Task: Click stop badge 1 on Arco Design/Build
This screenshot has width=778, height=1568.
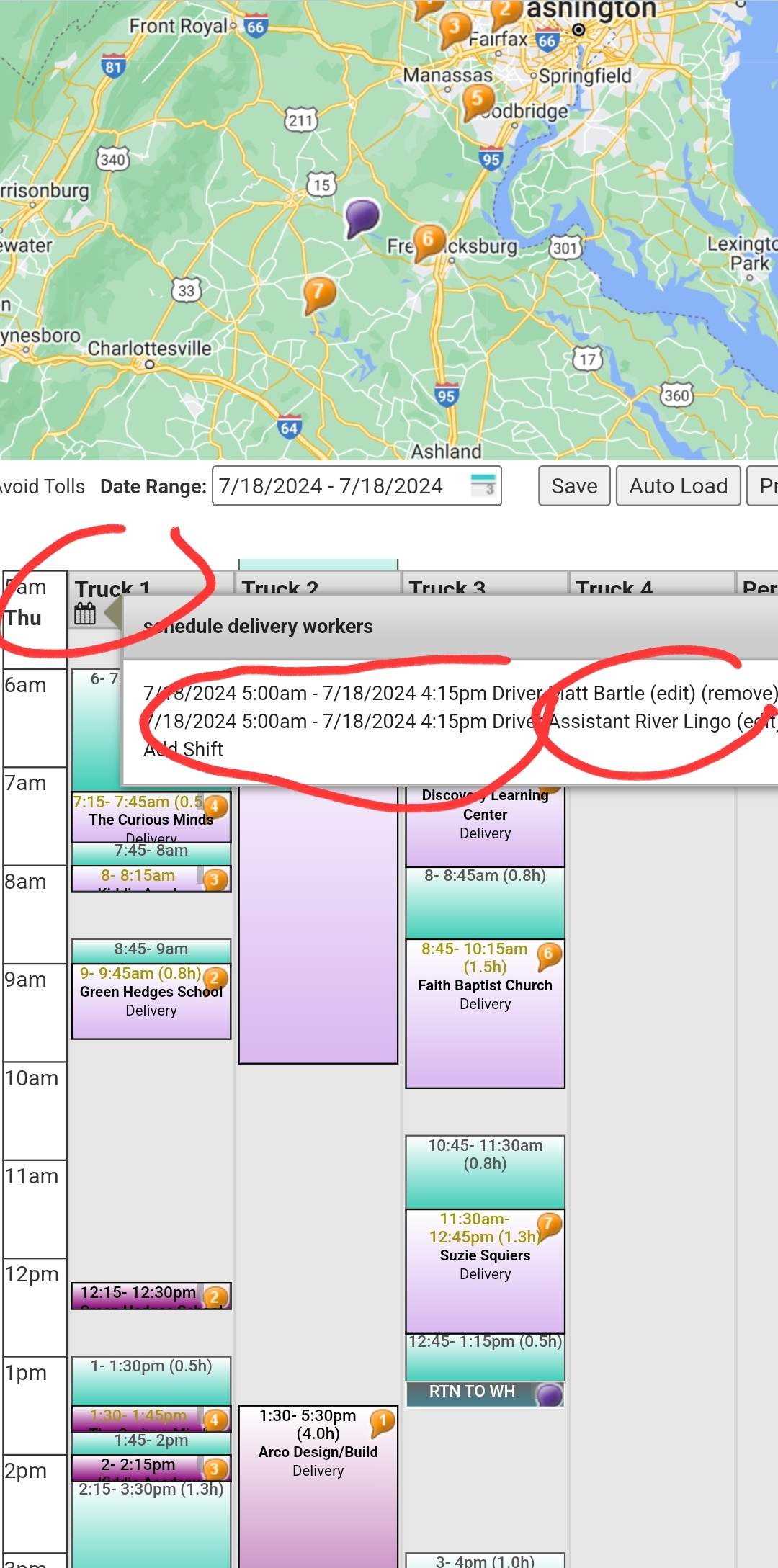Action: [x=383, y=1420]
